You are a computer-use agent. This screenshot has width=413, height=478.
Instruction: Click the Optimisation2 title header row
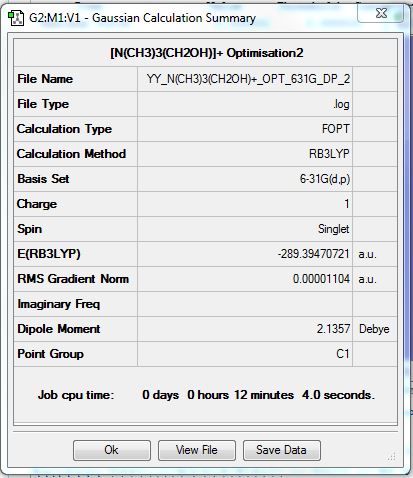click(205, 53)
